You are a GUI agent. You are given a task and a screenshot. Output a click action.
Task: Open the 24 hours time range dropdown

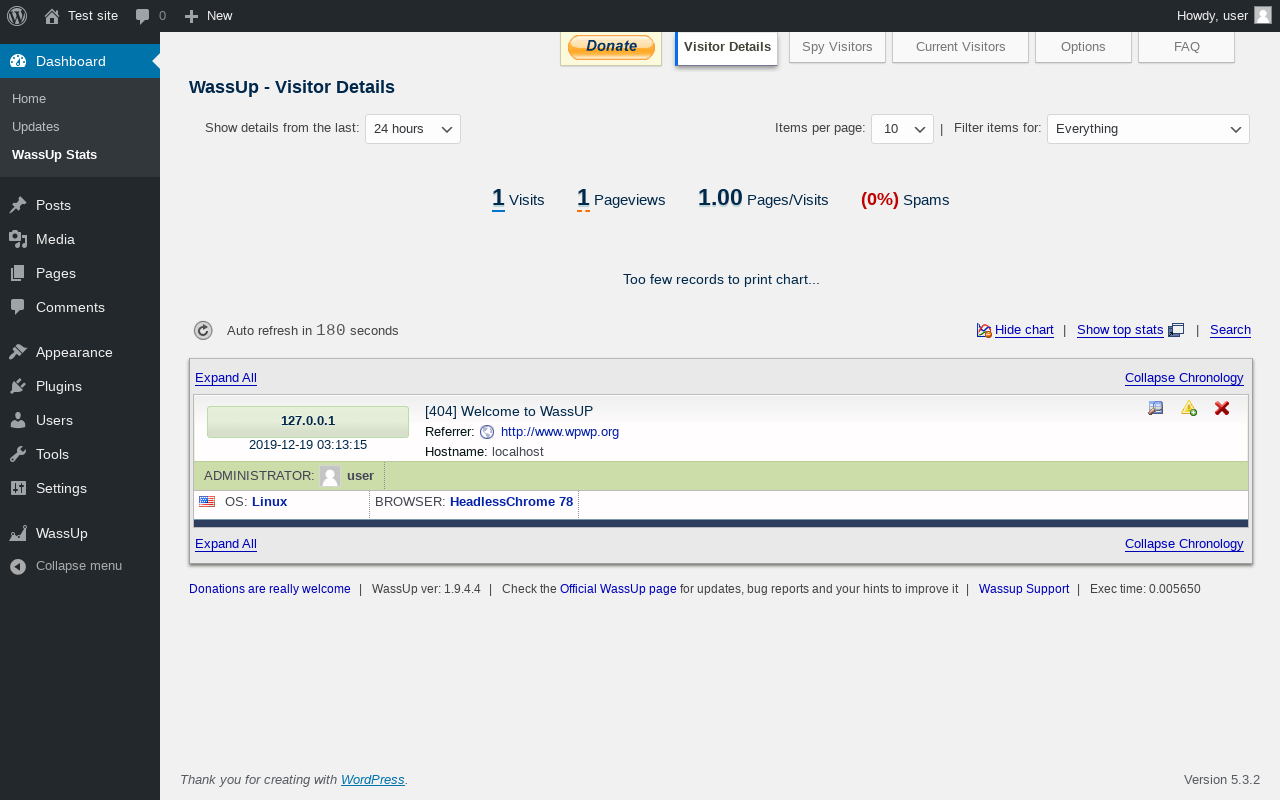(x=413, y=129)
